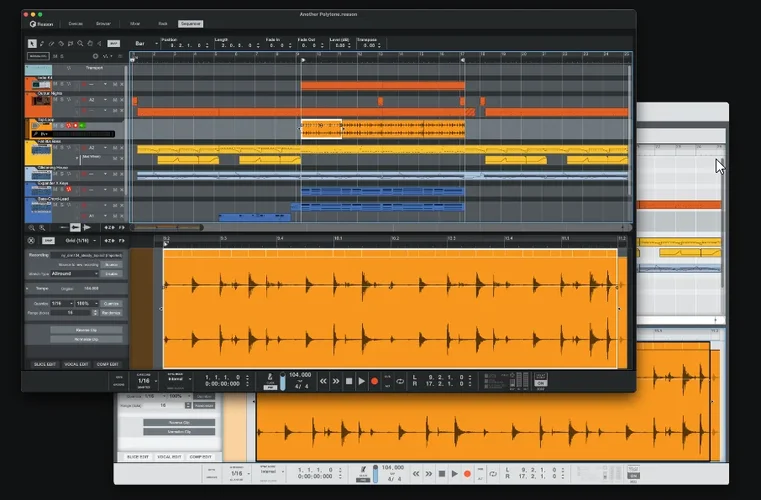
Task: Toggle the Loop button in transport
Action: point(400,381)
